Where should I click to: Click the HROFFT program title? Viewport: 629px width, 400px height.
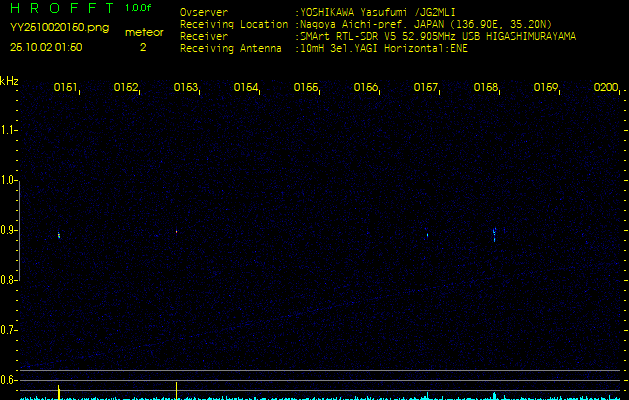tap(62, 8)
